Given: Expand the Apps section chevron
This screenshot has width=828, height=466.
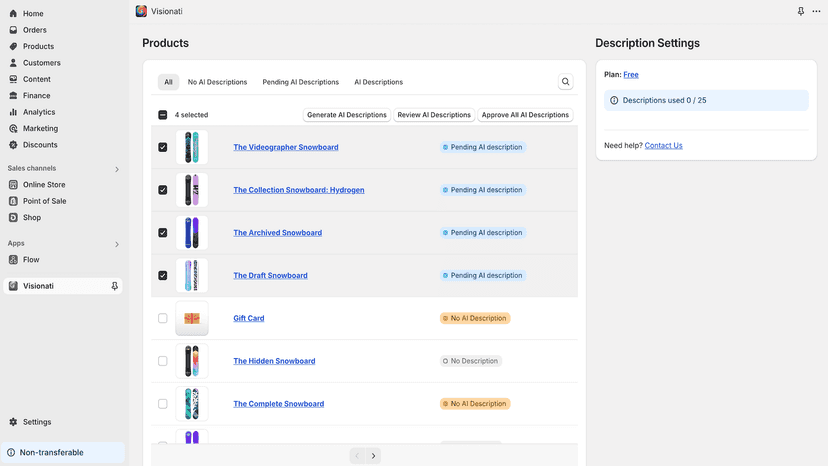Looking at the screenshot, I should (117, 245).
